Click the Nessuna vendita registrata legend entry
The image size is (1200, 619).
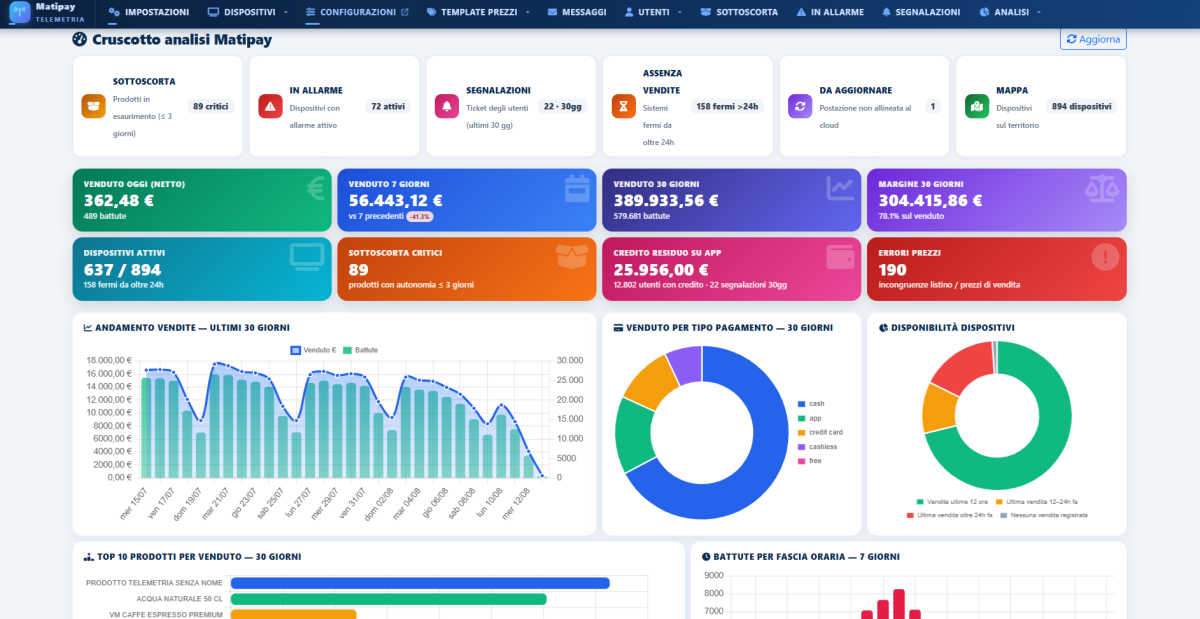[x=1042, y=515]
